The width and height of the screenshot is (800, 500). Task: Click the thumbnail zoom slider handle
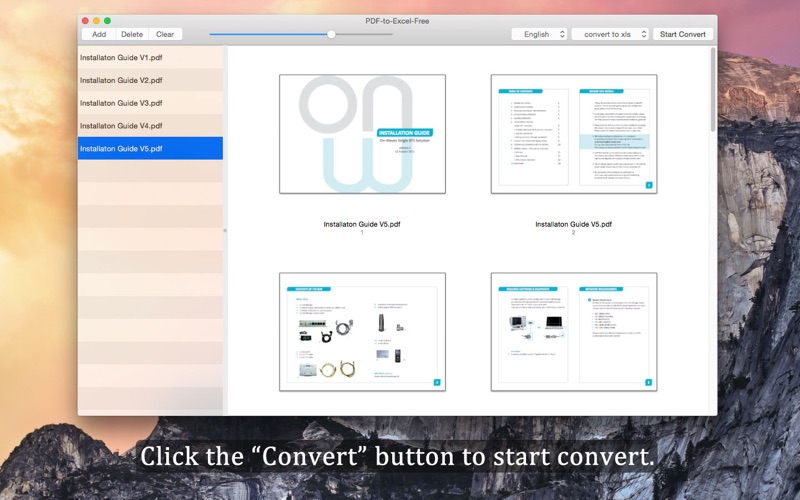[331, 34]
